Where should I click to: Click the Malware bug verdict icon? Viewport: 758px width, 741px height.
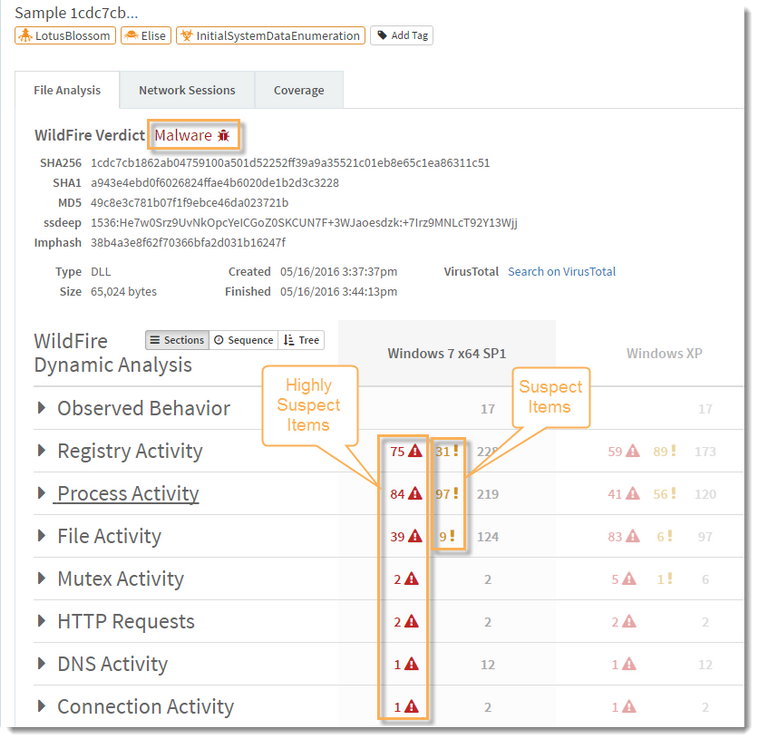[224, 135]
